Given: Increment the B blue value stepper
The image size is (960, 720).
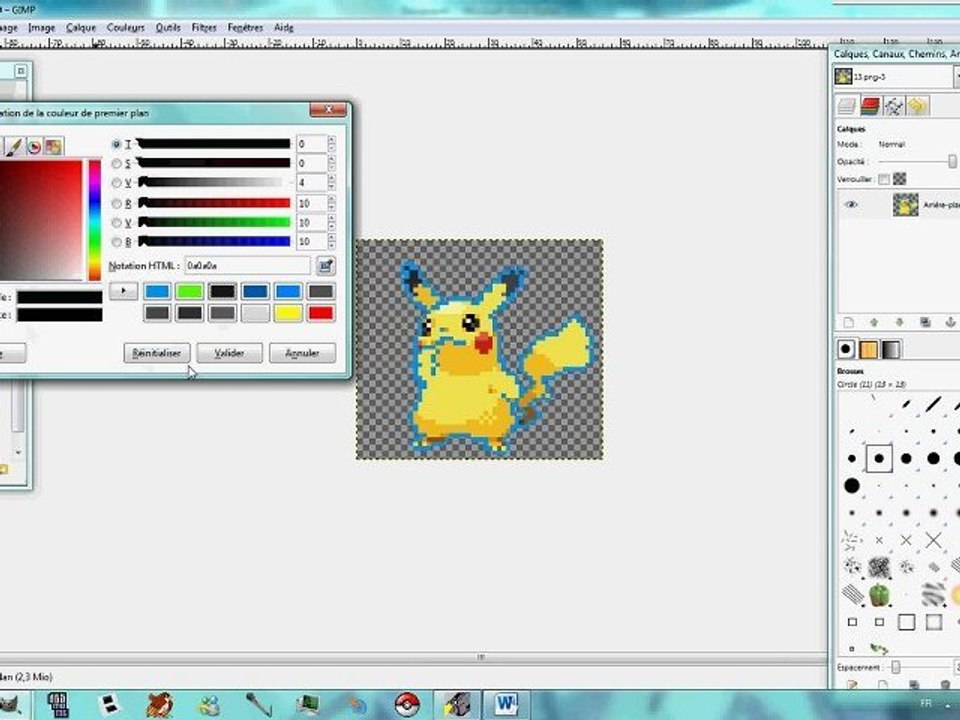Looking at the screenshot, I should click(x=331, y=238).
